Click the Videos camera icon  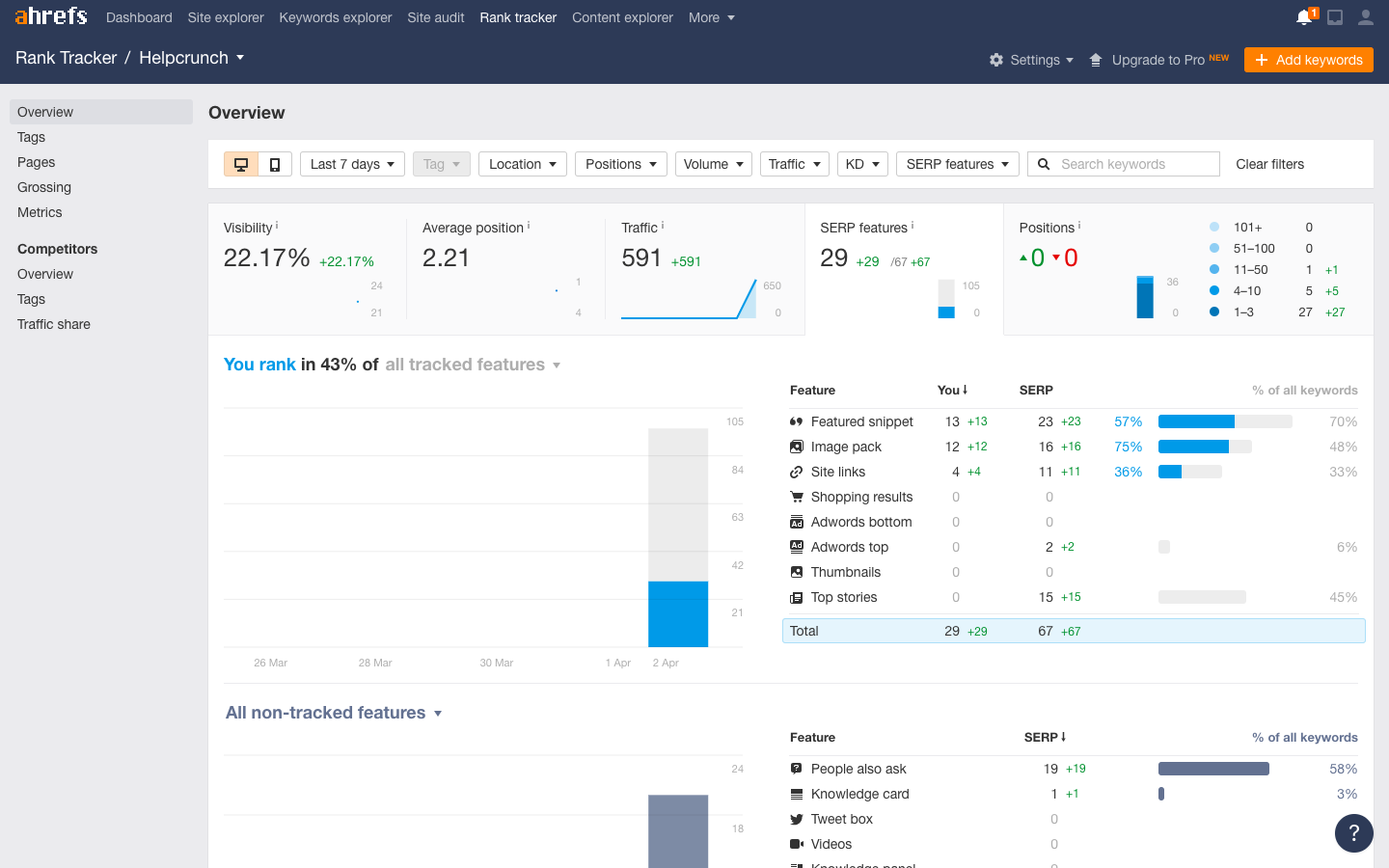[x=796, y=844]
